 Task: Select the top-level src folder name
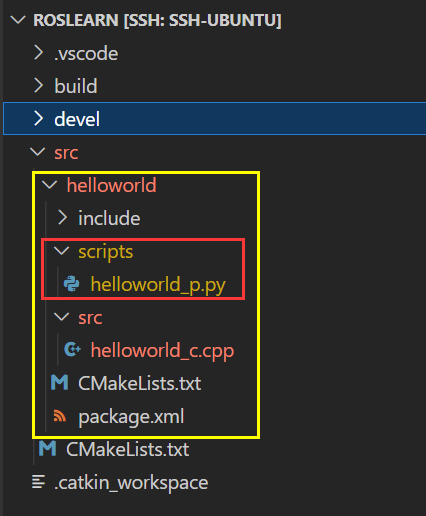tap(66, 153)
